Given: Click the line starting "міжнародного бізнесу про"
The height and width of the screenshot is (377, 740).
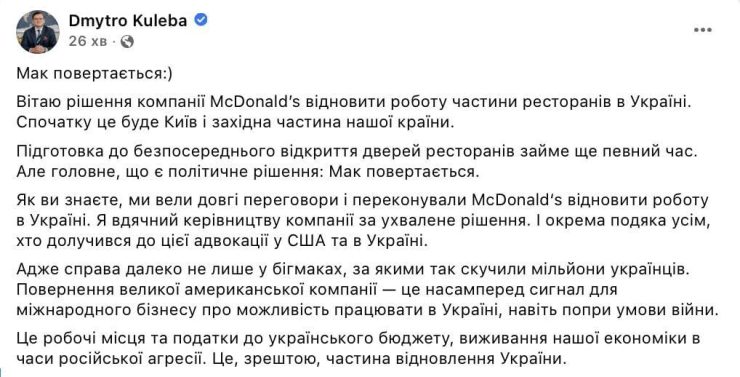Looking at the screenshot, I should (x=368, y=310).
